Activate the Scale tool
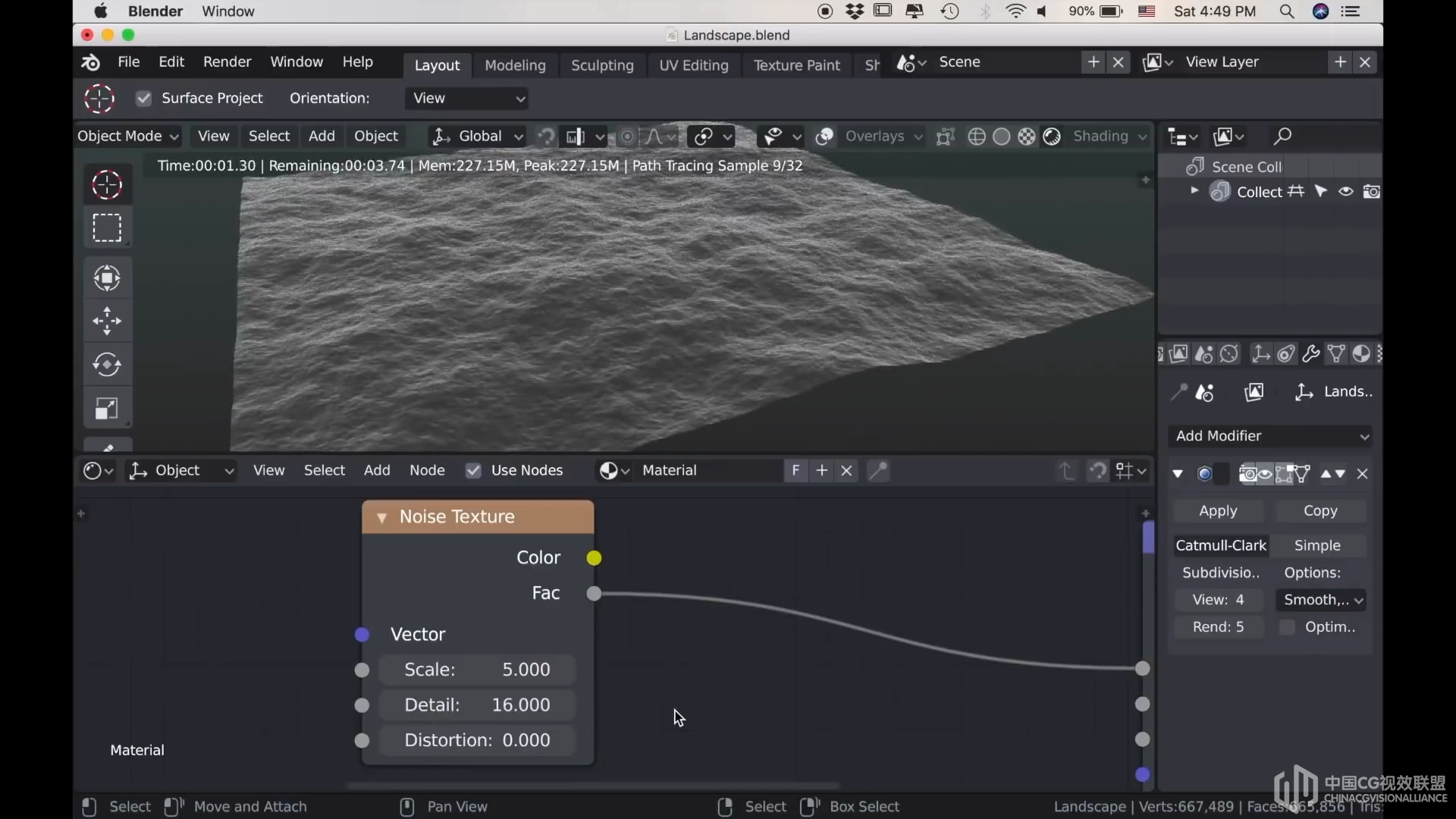This screenshot has width=1456, height=819. (107, 409)
